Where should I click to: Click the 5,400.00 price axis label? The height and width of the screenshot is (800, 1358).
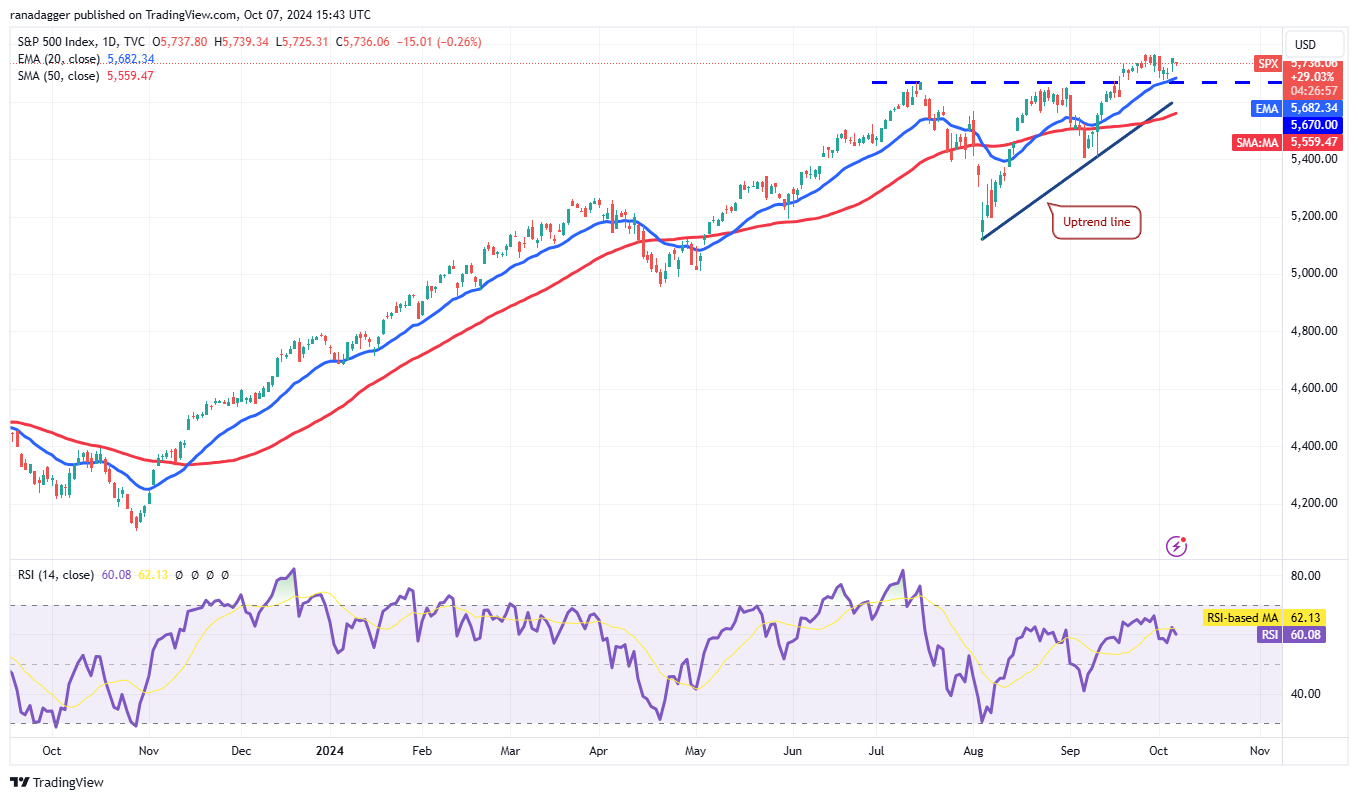(x=1315, y=158)
